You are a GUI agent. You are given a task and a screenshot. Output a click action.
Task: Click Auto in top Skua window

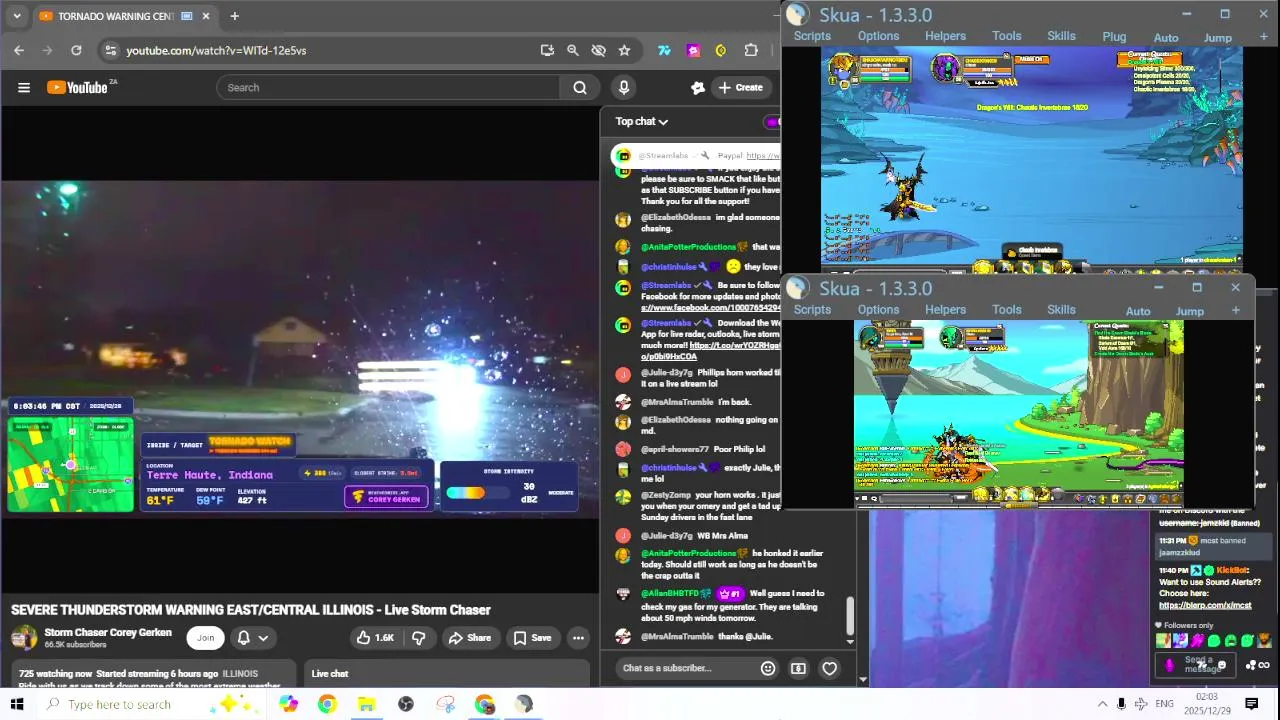point(1166,38)
